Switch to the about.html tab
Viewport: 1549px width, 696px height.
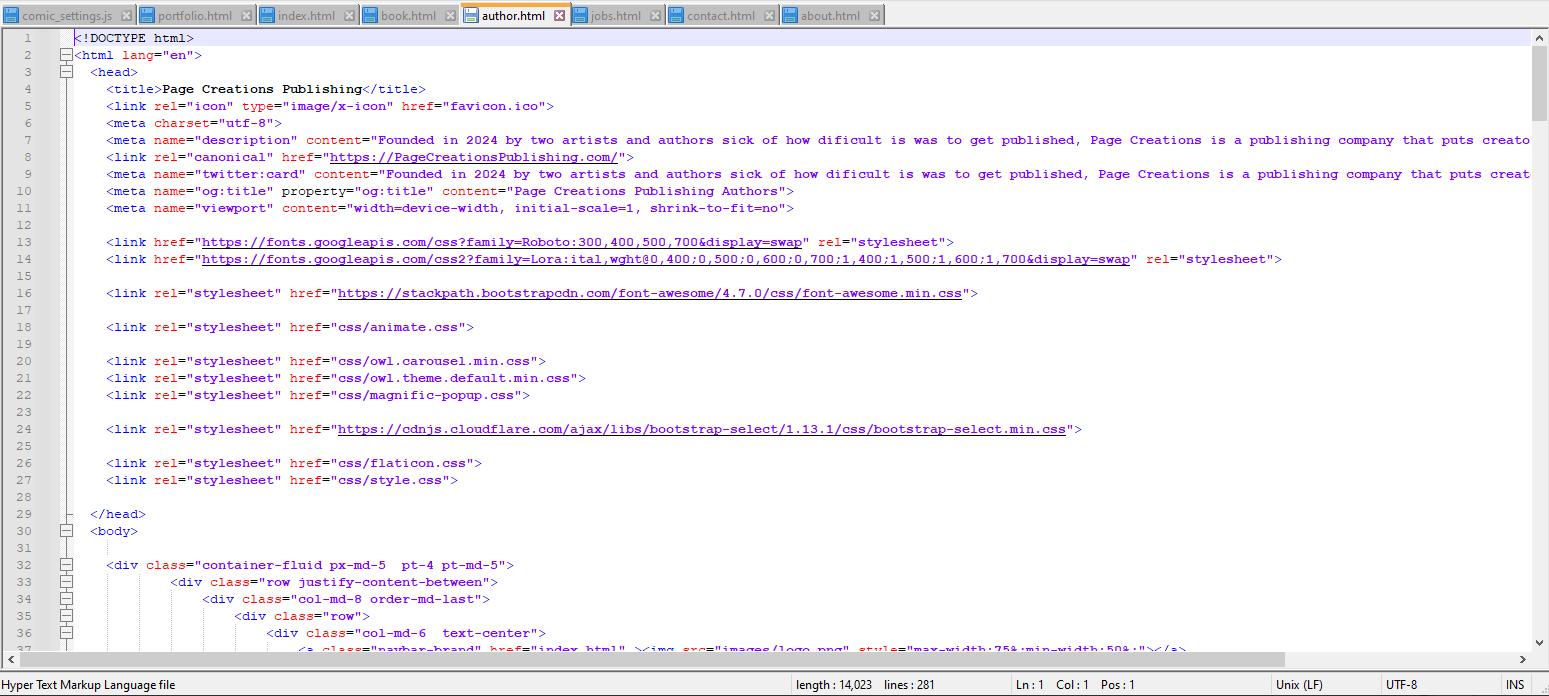point(830,16)
